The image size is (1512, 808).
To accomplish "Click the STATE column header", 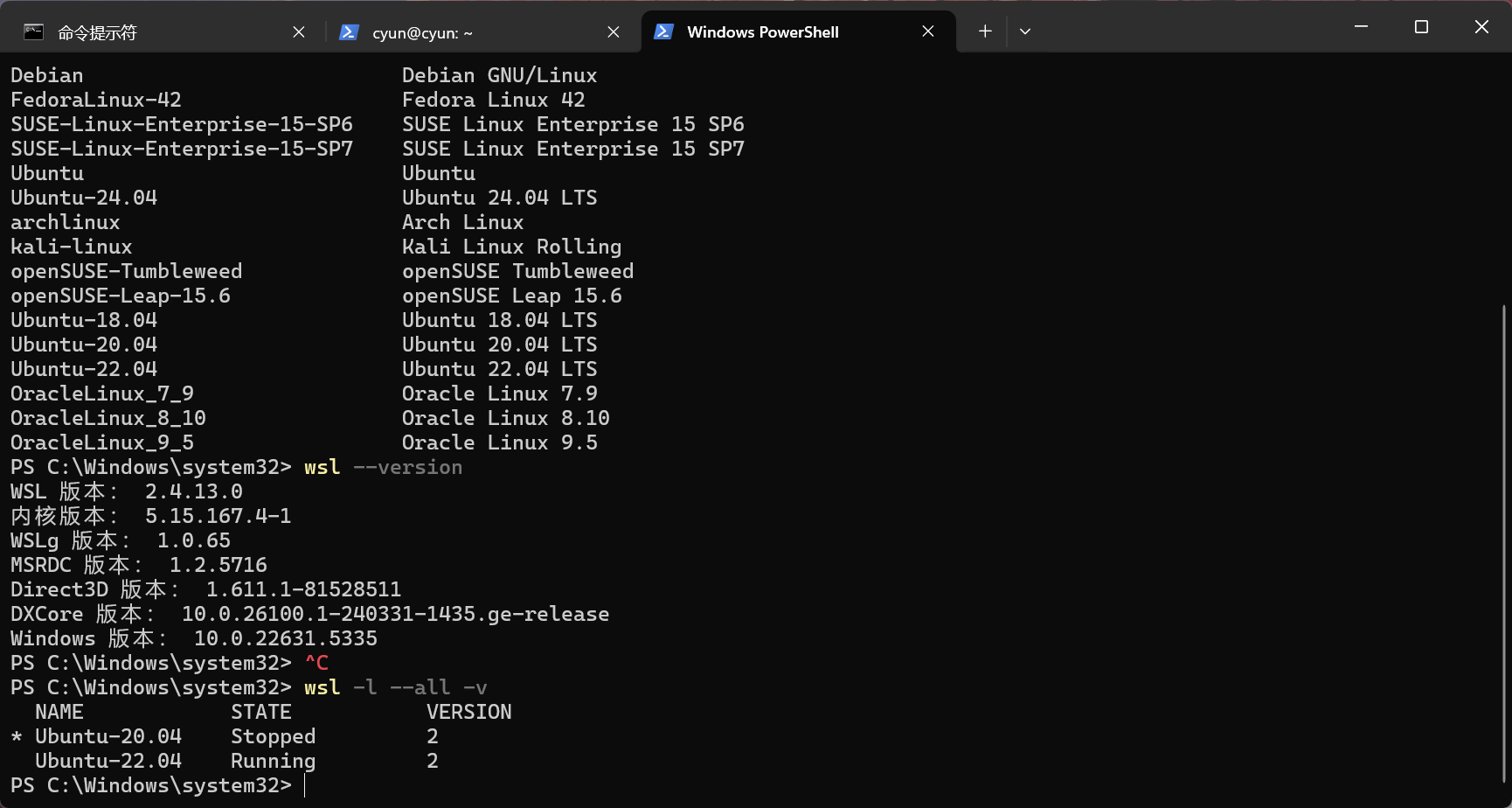I will (261, 712).
